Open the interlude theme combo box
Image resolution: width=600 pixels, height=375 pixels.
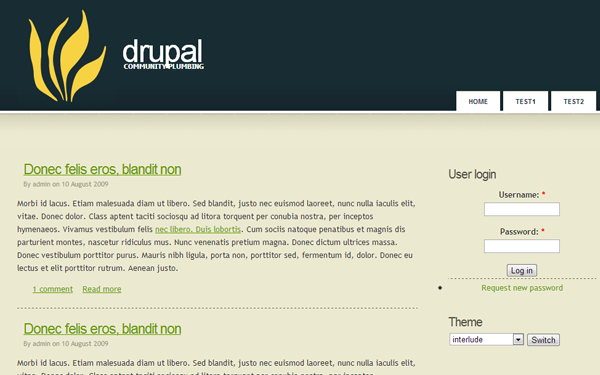tap(486, 339)
